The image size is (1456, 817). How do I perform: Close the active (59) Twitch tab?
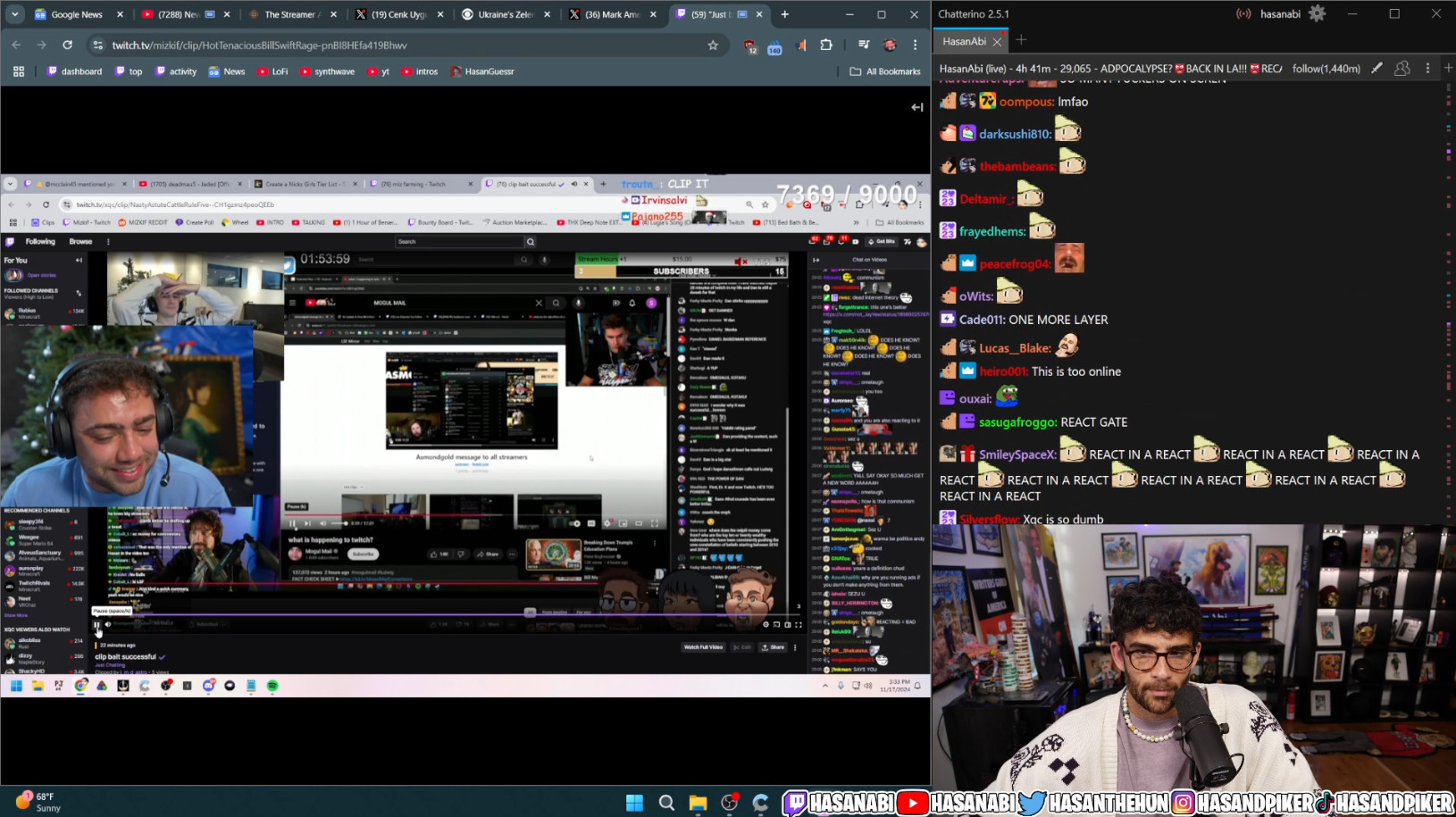760,14
